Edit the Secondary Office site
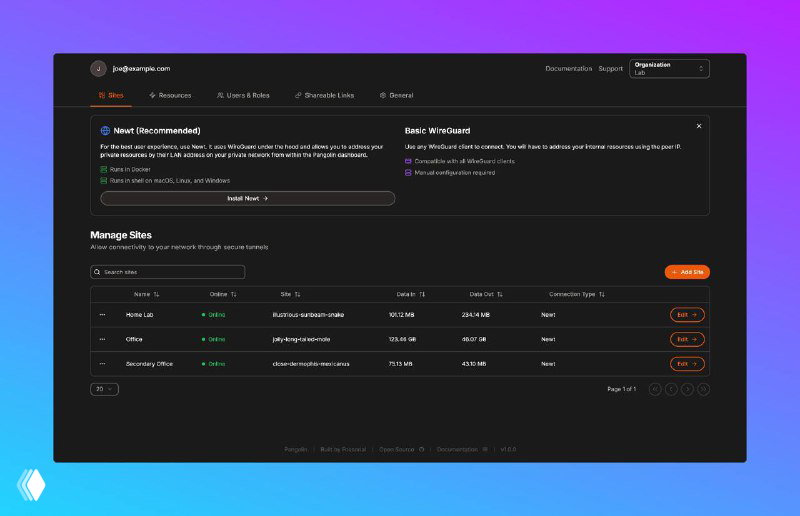Viewport: 800px width, 516px height. click(687, 364)
